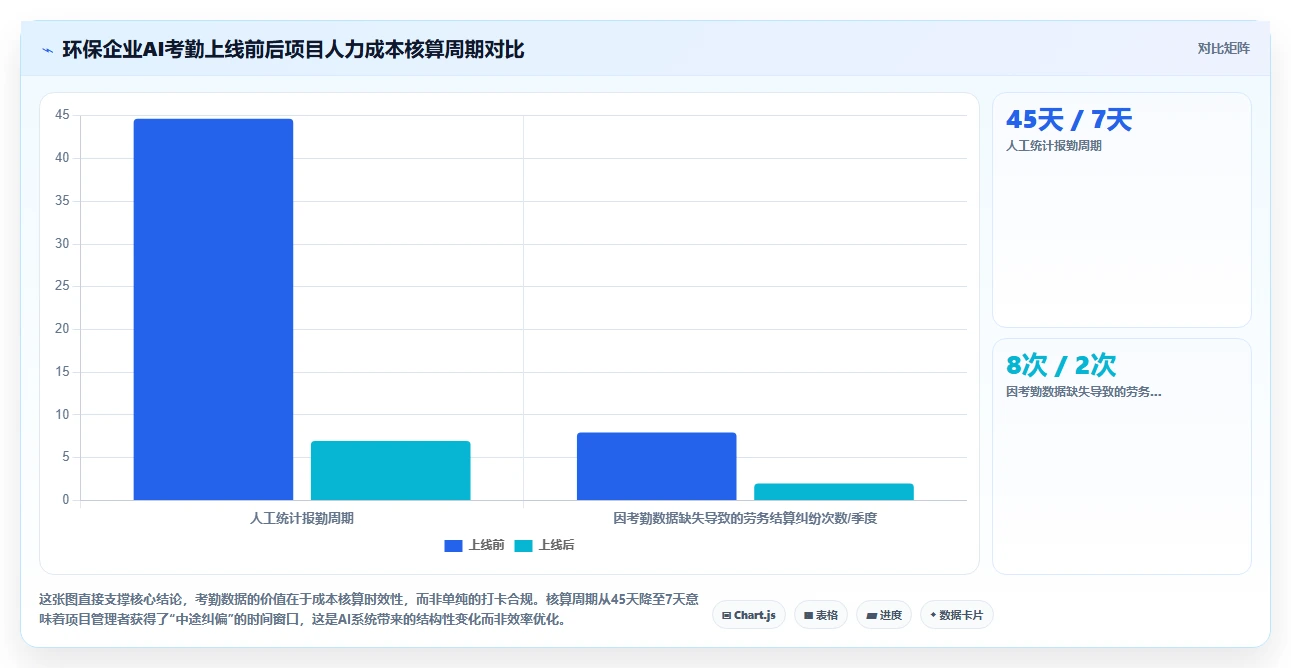The image size is (1291, 668).
Task: Click the blue bar for 劳务结算纠纷次数
Action: (656, 466)
